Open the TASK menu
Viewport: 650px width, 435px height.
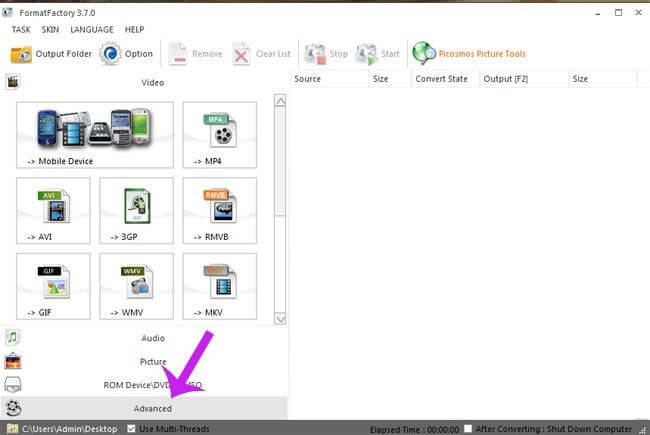[21, 30]
